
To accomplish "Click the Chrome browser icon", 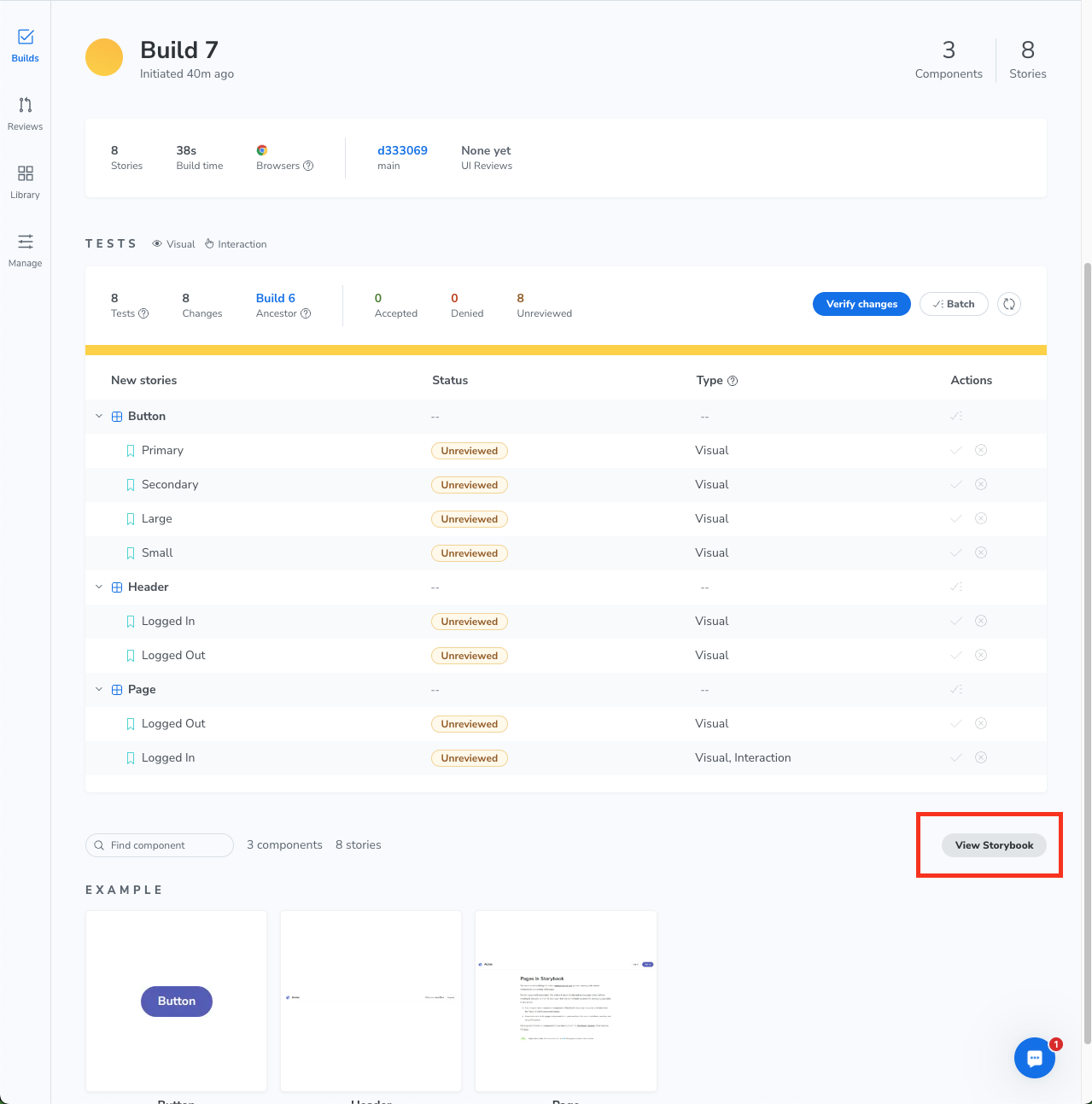I will click(262, 150).
